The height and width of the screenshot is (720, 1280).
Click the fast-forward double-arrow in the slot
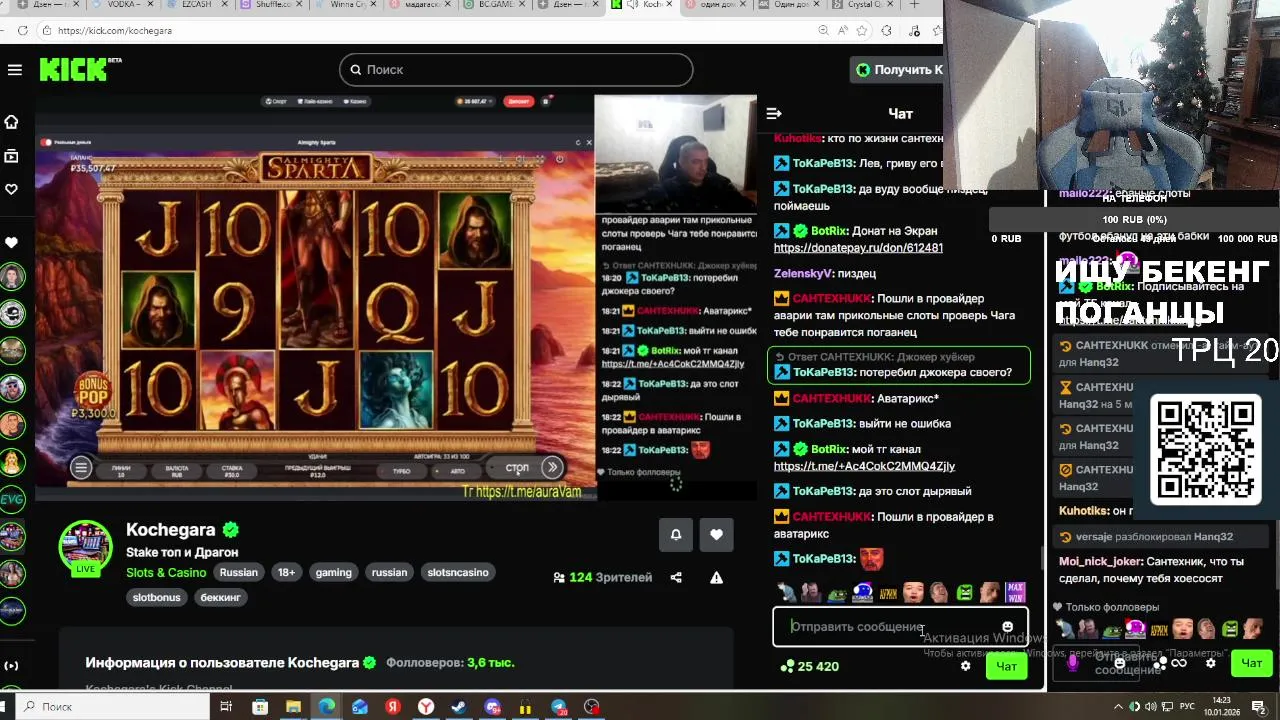(552, 467)
